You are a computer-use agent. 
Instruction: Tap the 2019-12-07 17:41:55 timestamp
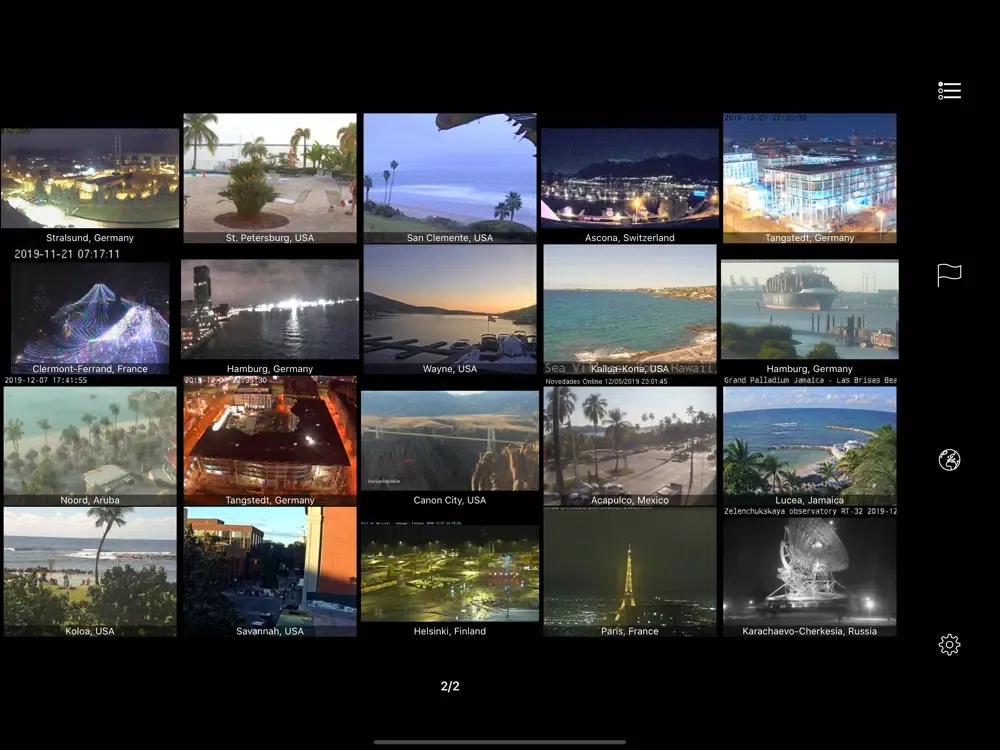(46, 380)
